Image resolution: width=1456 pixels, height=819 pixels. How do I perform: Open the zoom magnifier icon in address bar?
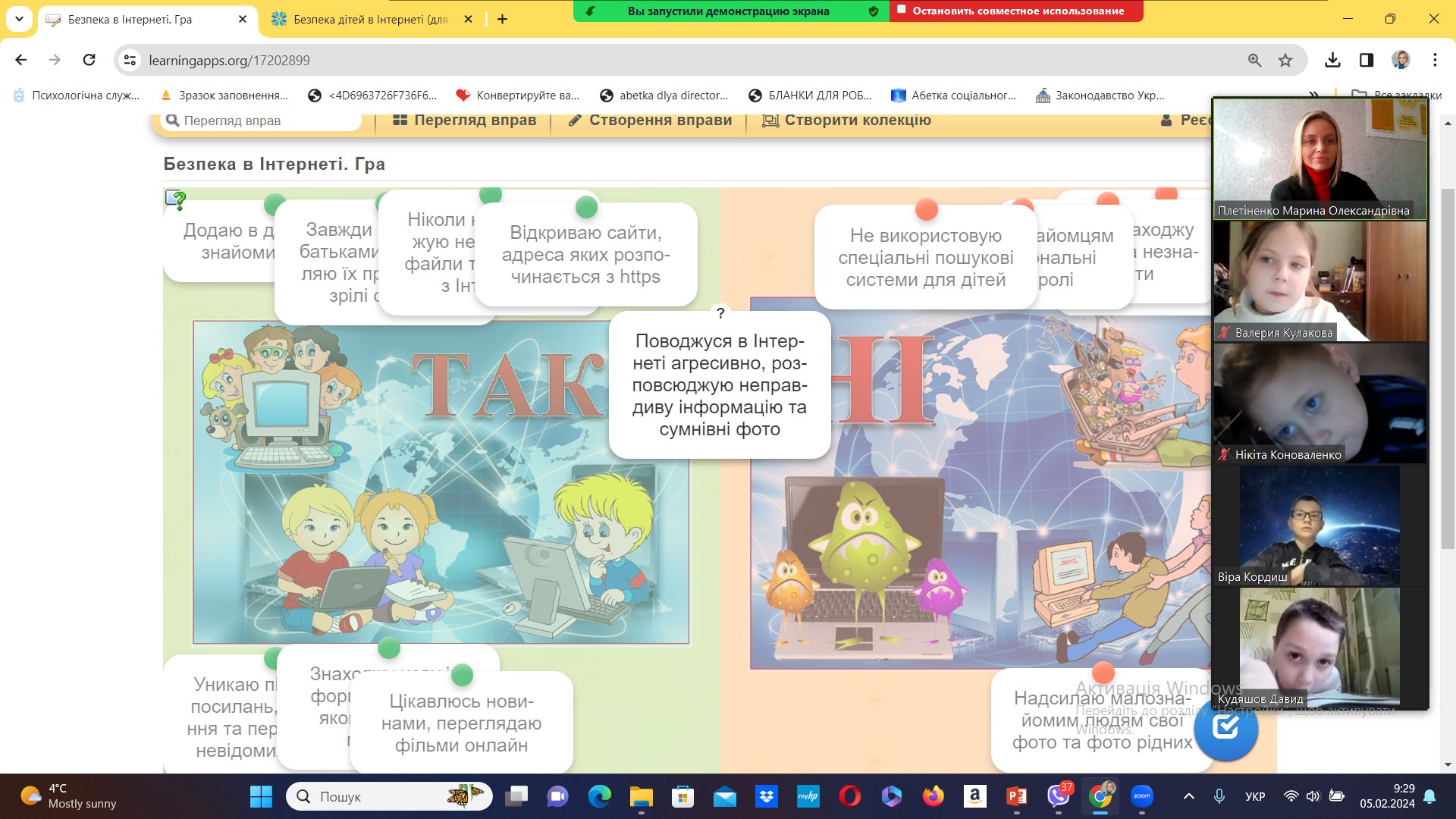tap(1254, 60)
